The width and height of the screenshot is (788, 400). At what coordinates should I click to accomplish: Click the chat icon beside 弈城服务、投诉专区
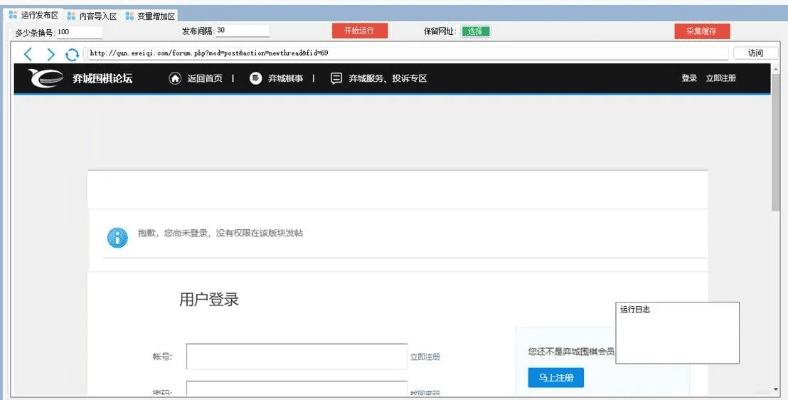click(x=336, y=78)
